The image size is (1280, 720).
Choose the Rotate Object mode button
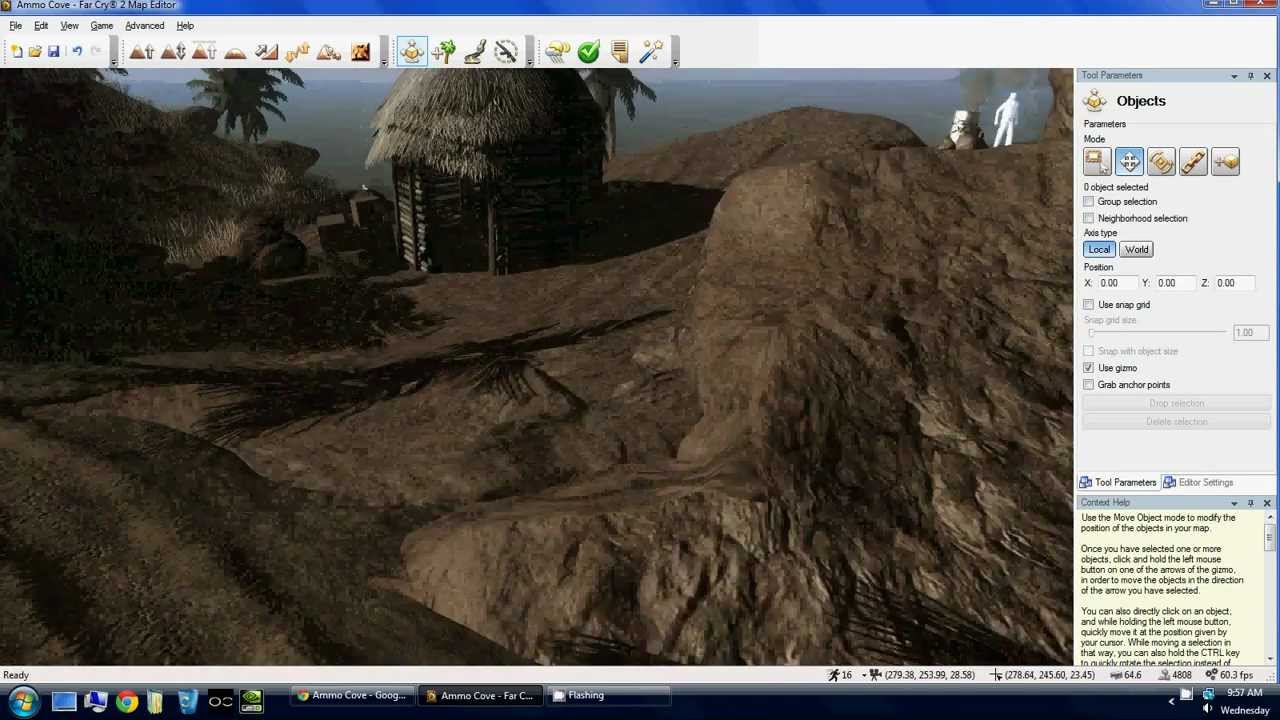point(1161,162)
